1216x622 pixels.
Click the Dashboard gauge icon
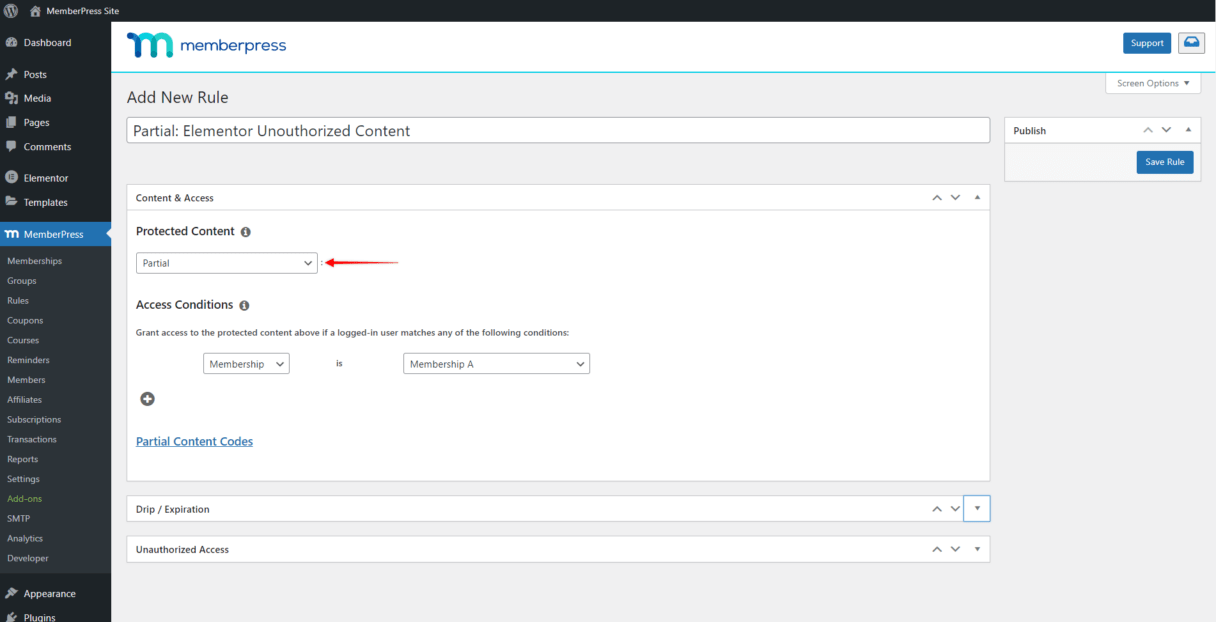(11, 43)
